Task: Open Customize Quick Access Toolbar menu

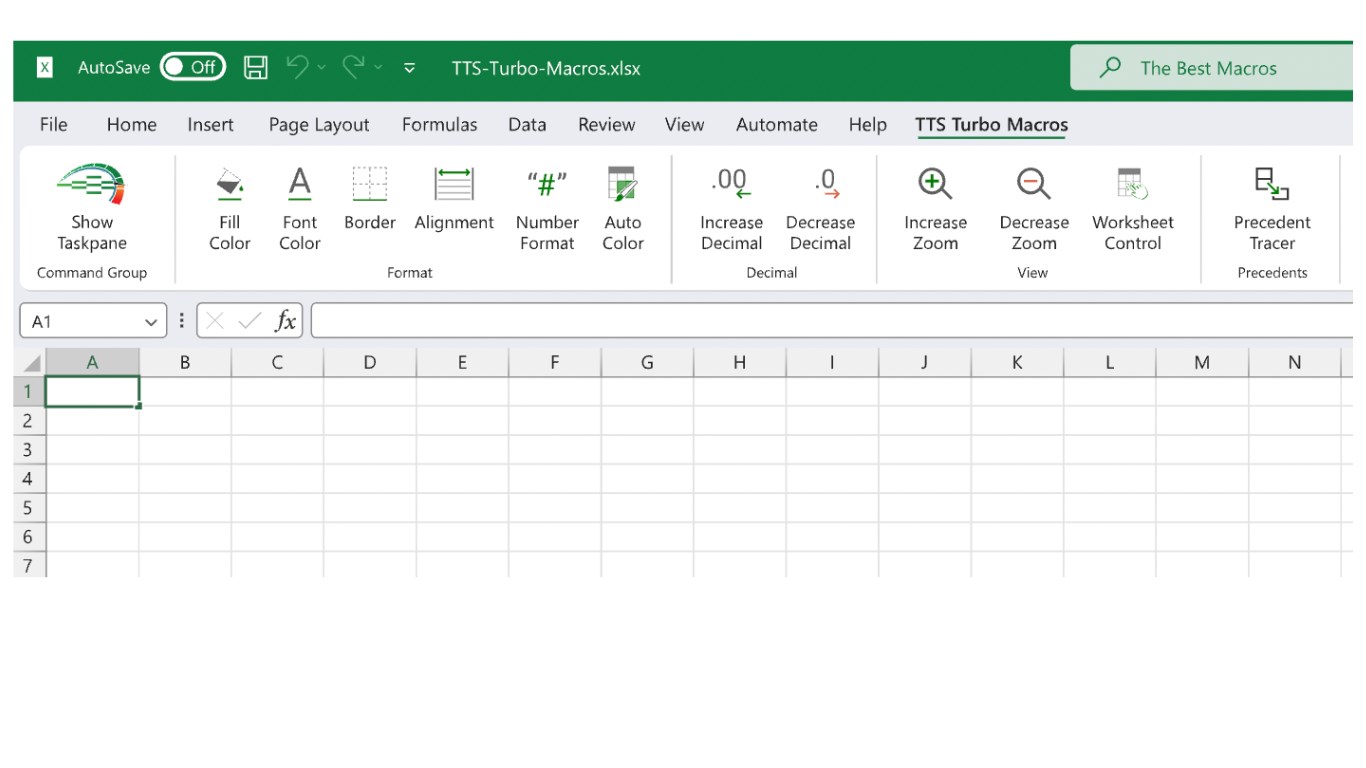Action: pos(409,68)
